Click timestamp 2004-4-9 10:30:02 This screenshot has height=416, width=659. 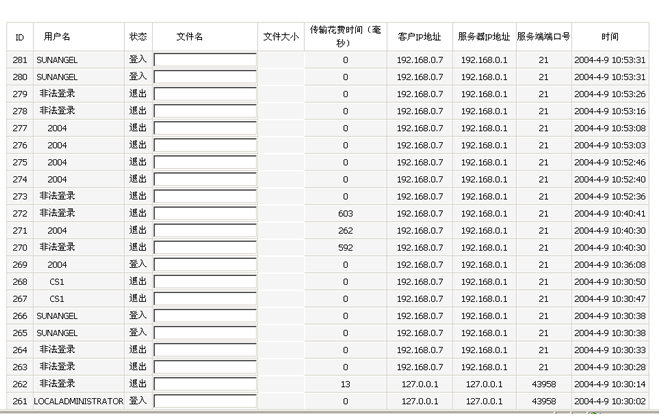610,401
